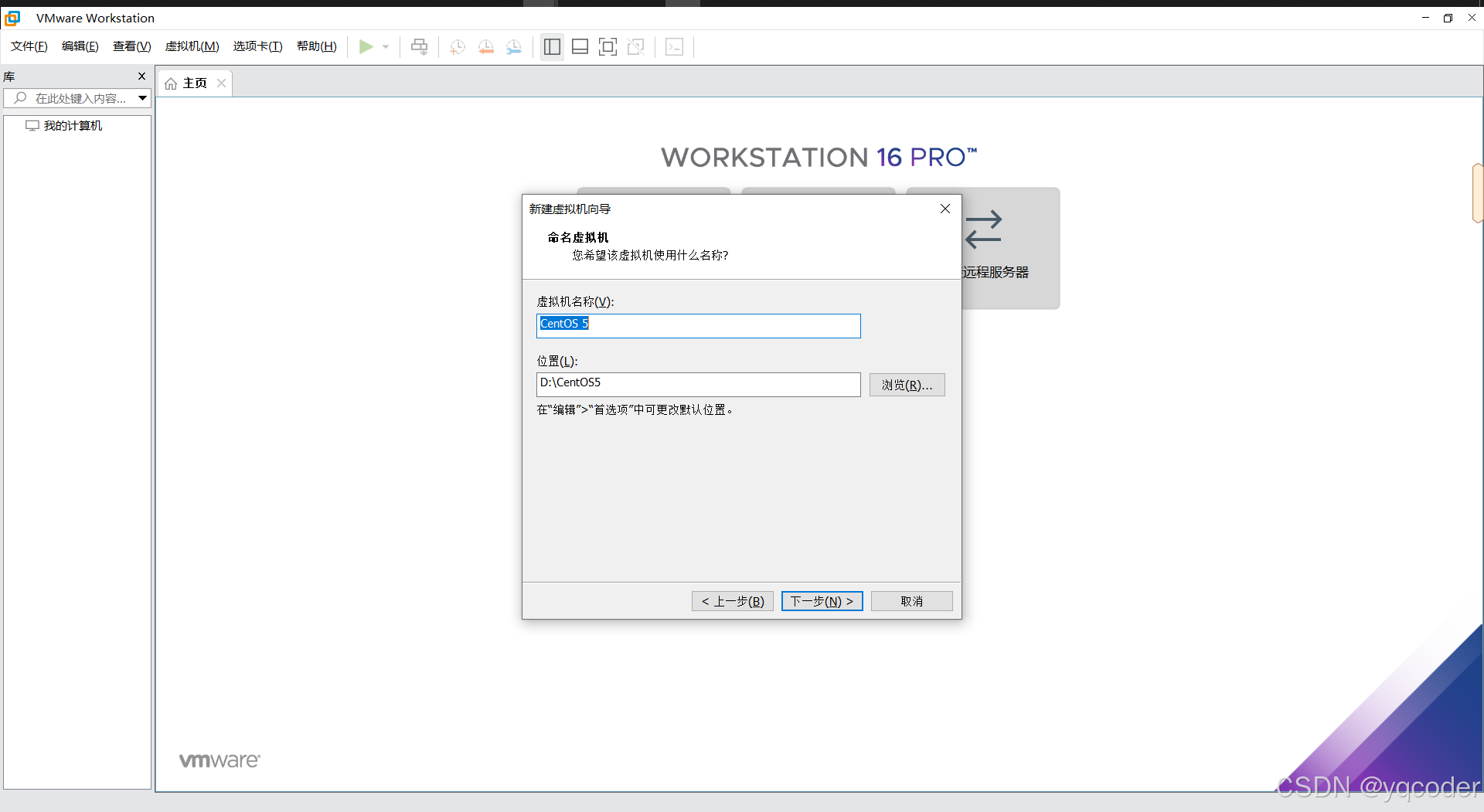The image size is (1484, 812).
Task: Click the take snapshot toolbar icon
Action: coord(457,47)
